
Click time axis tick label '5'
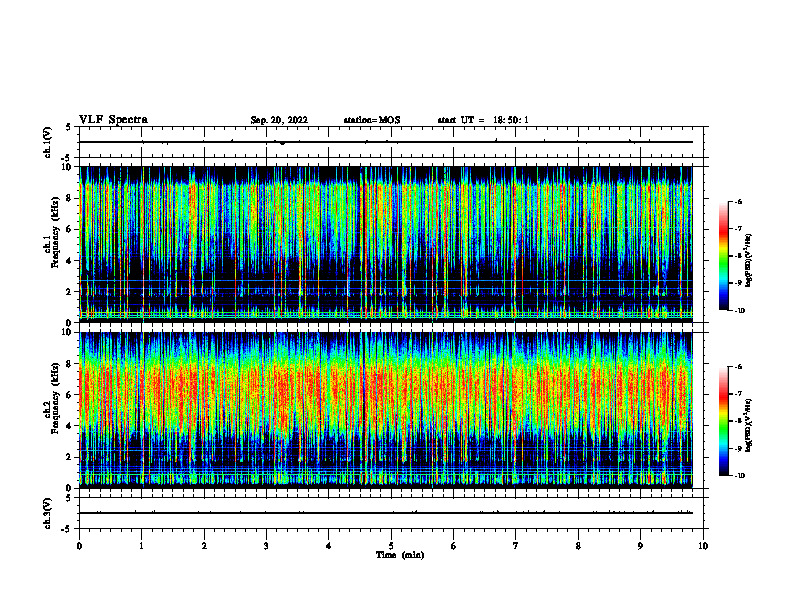pos(391,546)
